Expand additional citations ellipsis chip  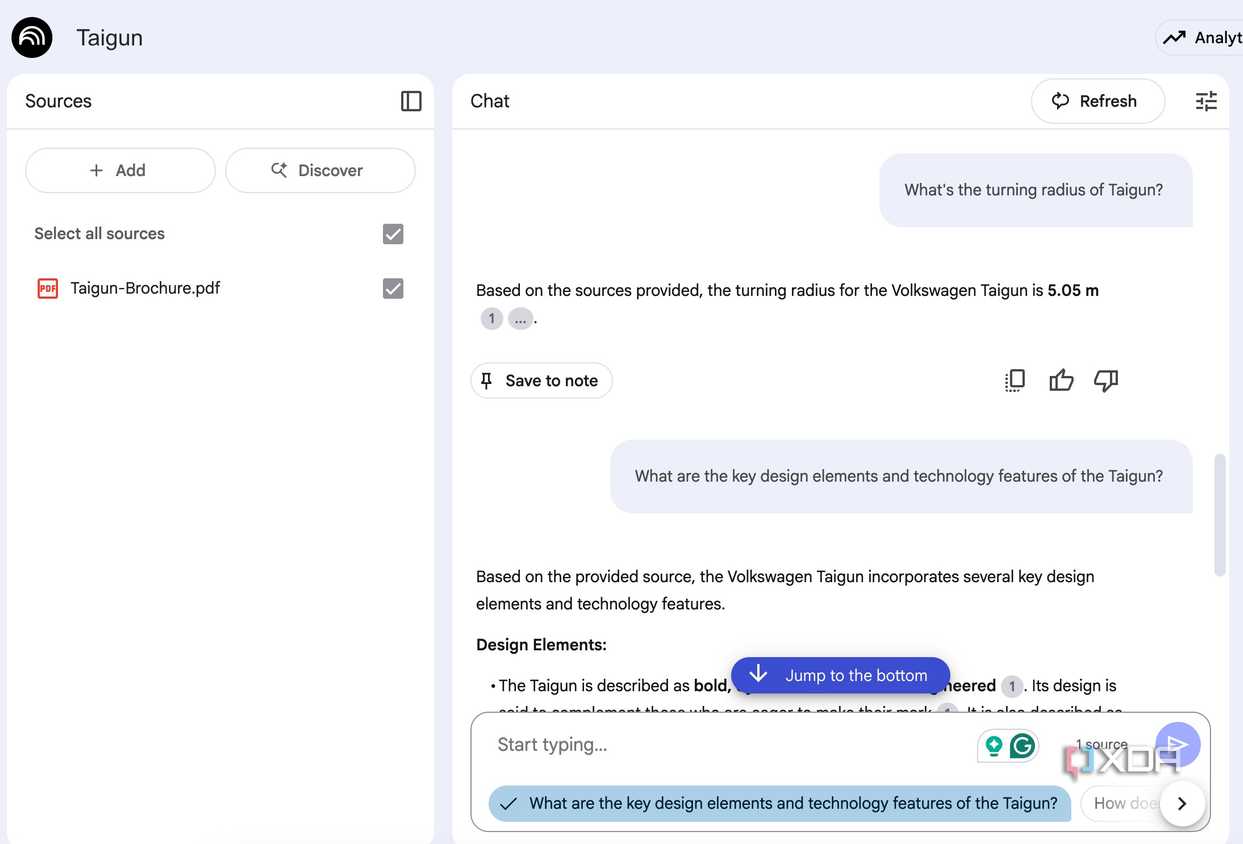pos(520,319)
